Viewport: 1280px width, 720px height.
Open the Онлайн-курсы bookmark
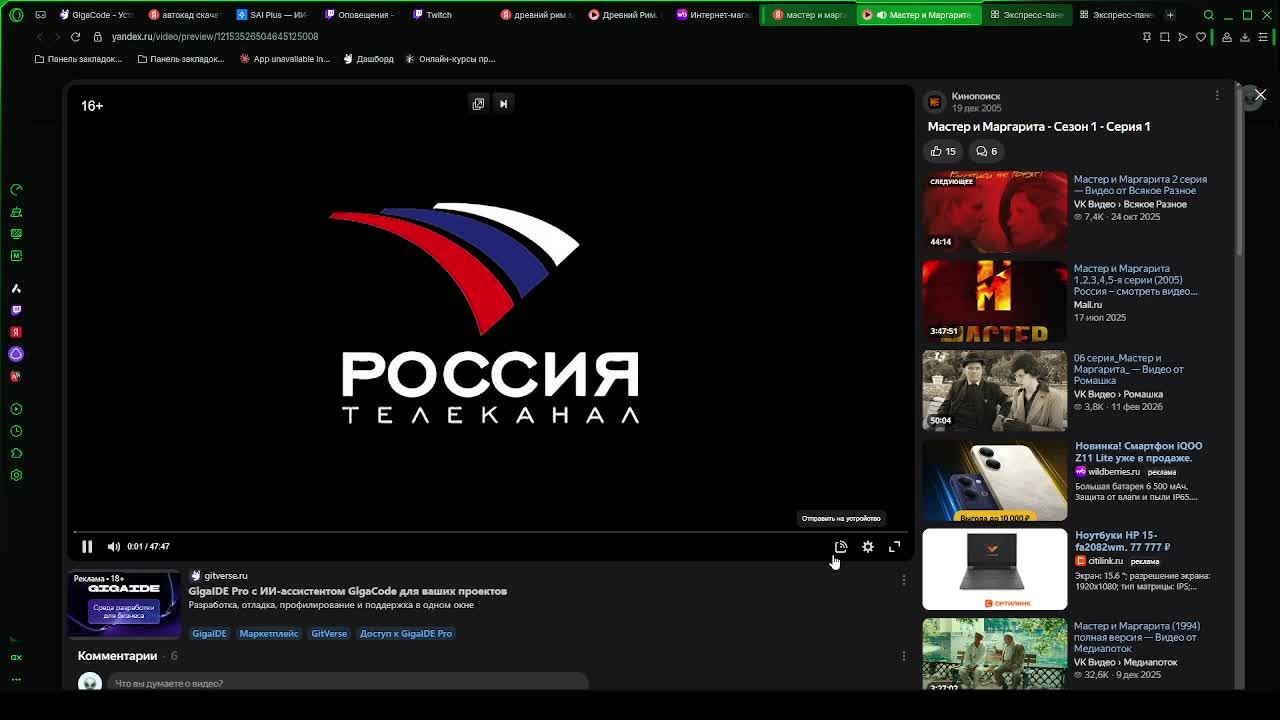pyautogui.click(x=450, y=59)
